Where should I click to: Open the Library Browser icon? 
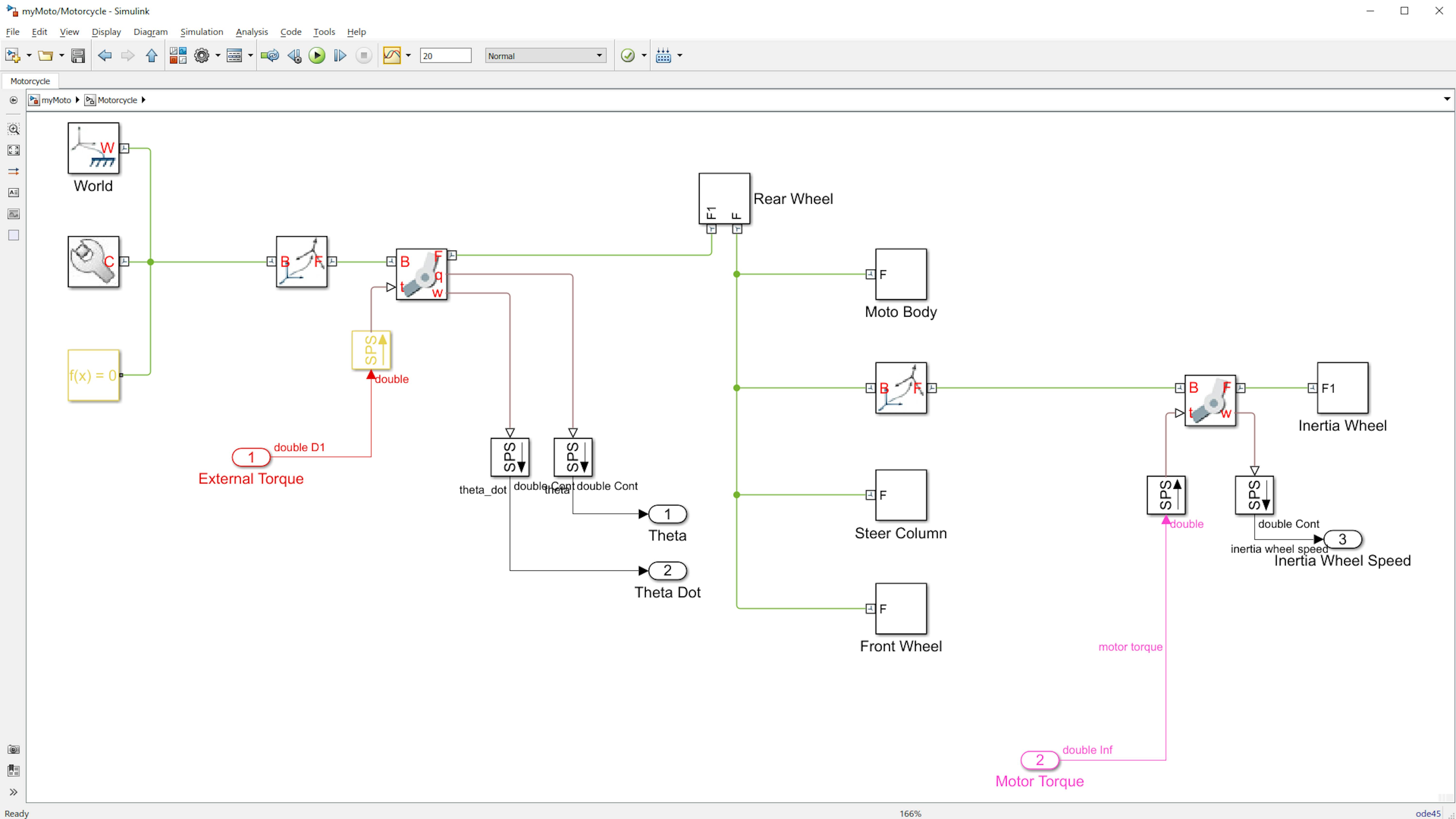(x=178, y=55)
